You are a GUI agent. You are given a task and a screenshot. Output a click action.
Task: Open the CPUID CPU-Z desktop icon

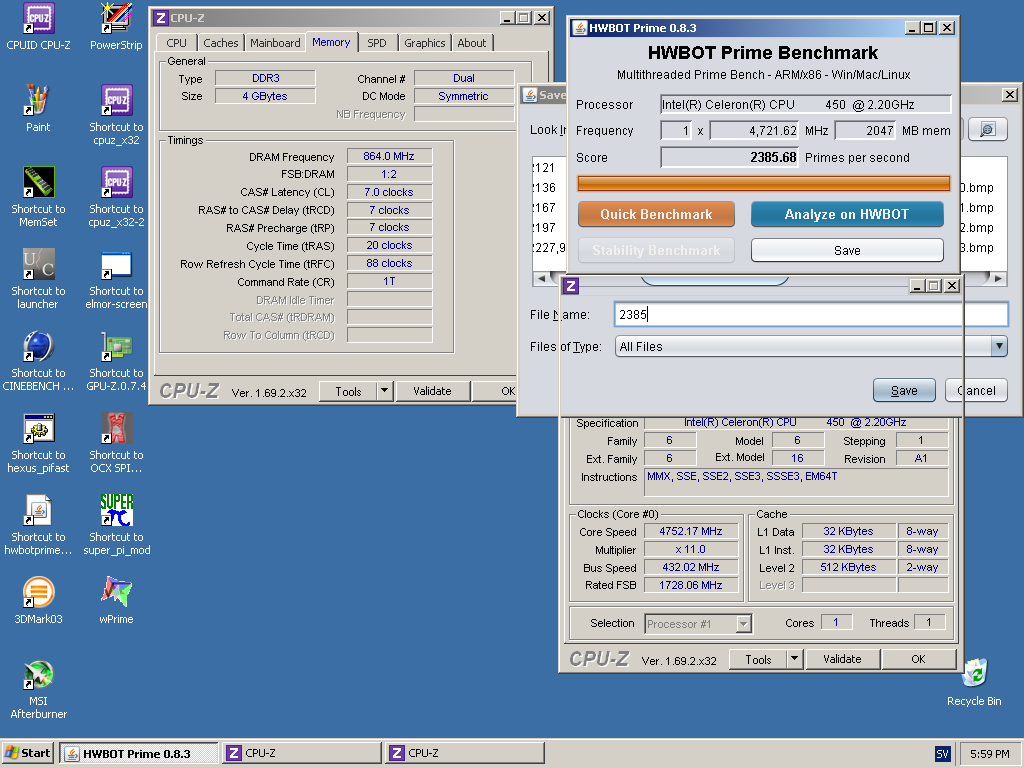[x=38, y=26]
